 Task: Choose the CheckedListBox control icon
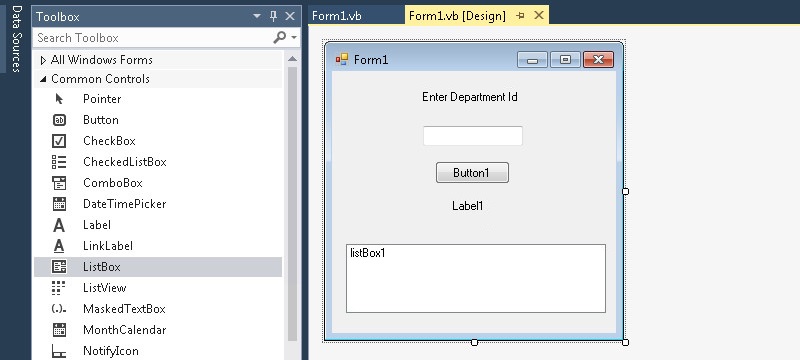[59, 162]
